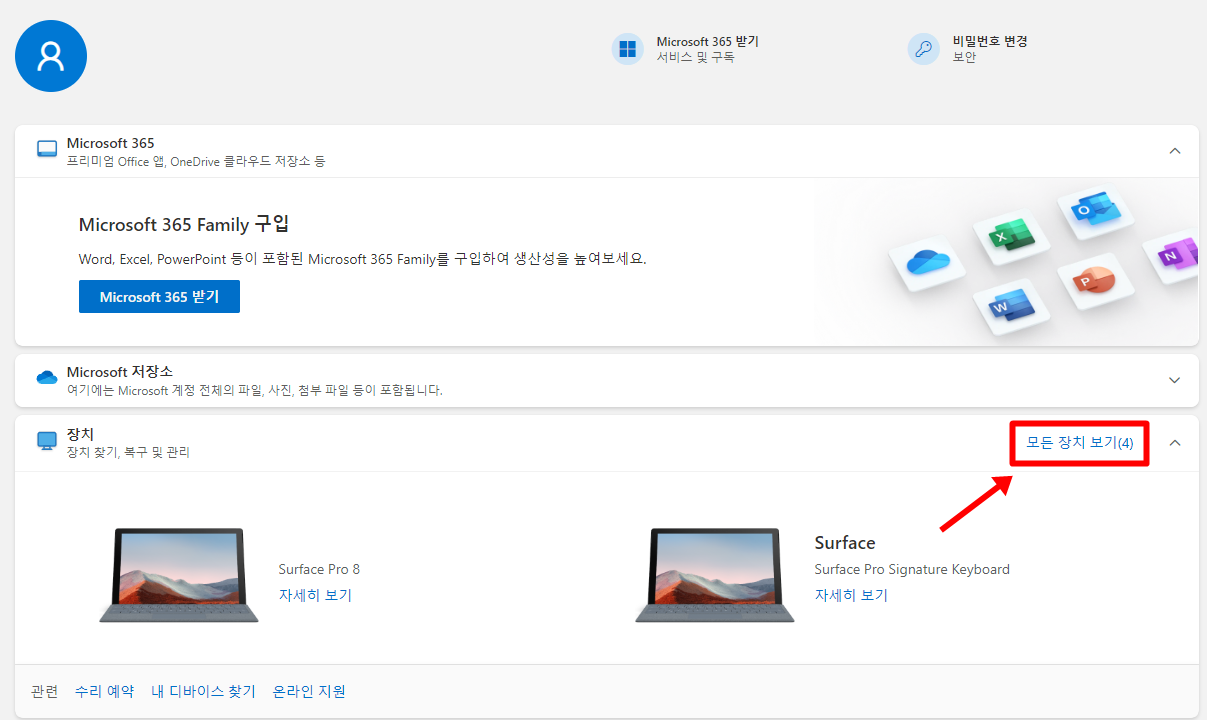Click the 장치 section title
Image resolution: width=1207 pixels, height=720 pixels.
click(x=80, y=435)
